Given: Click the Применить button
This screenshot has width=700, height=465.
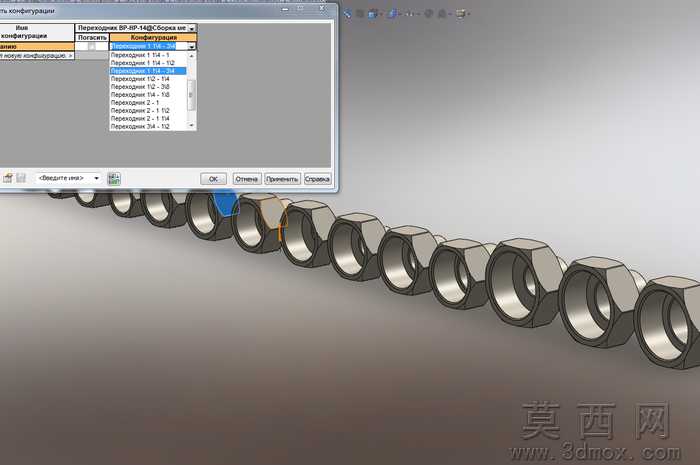Looking at the screenshot, I should (x=282, y=179).
